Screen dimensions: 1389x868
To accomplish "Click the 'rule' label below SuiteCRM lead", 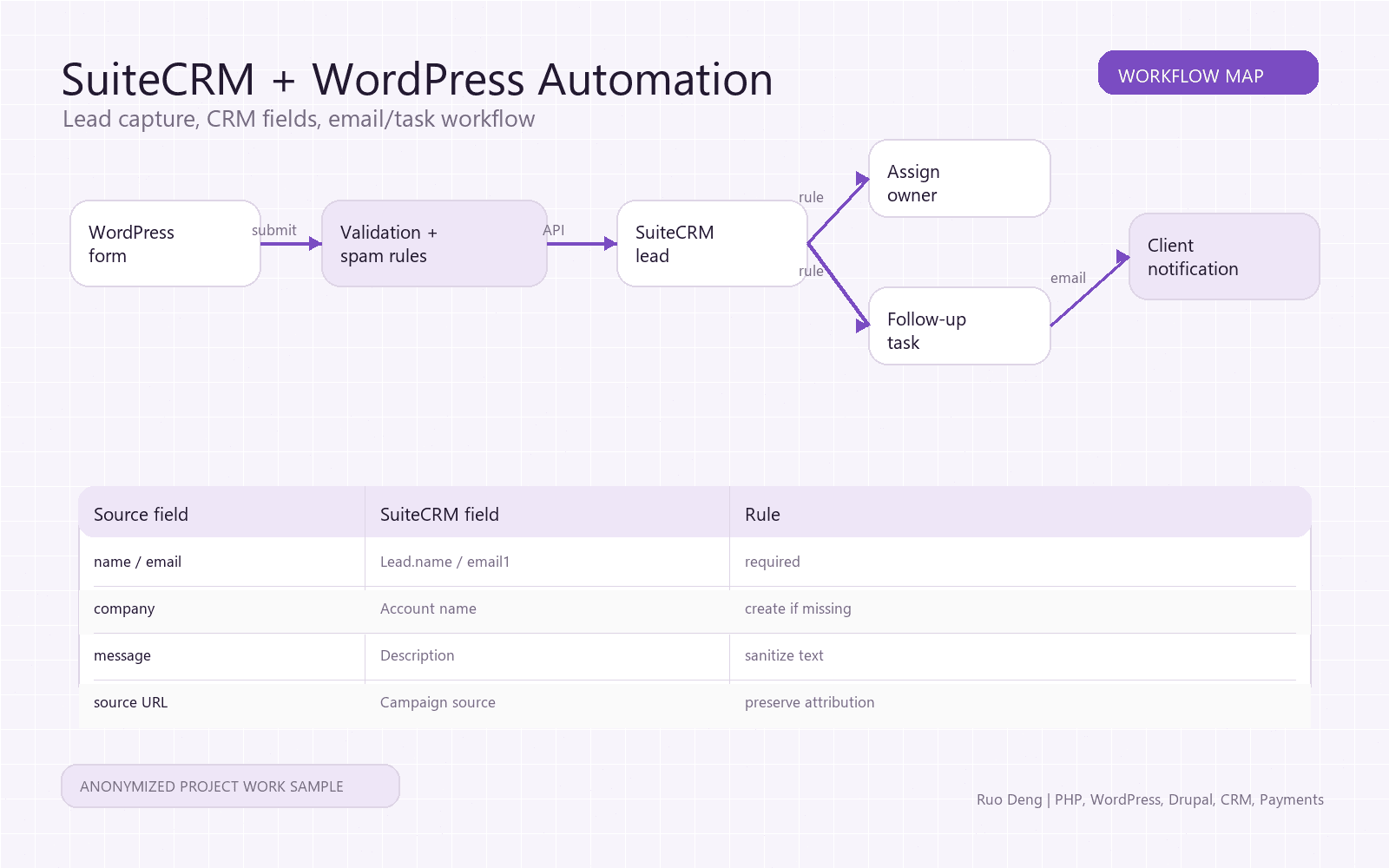I will (811, 271).
